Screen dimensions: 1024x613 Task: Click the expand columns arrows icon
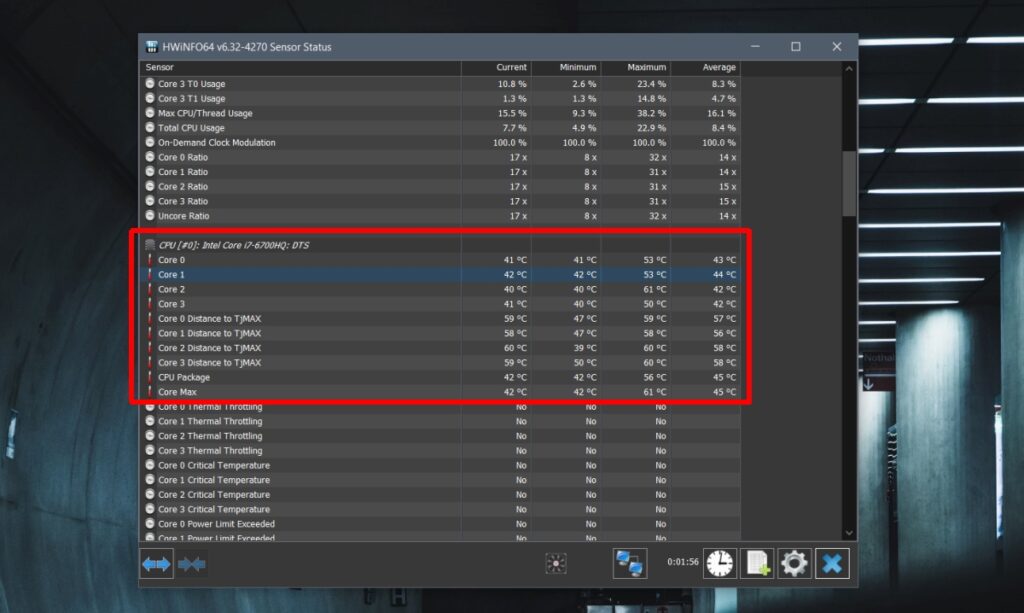point(156,563)
